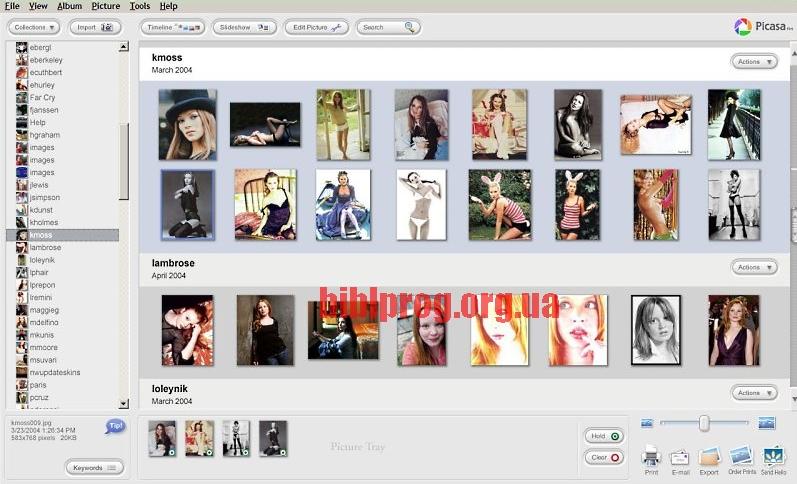The width and height of the screenshot is (797, 484).
Task: Click kmoss album title heading
Action: (x=167, y=57)
